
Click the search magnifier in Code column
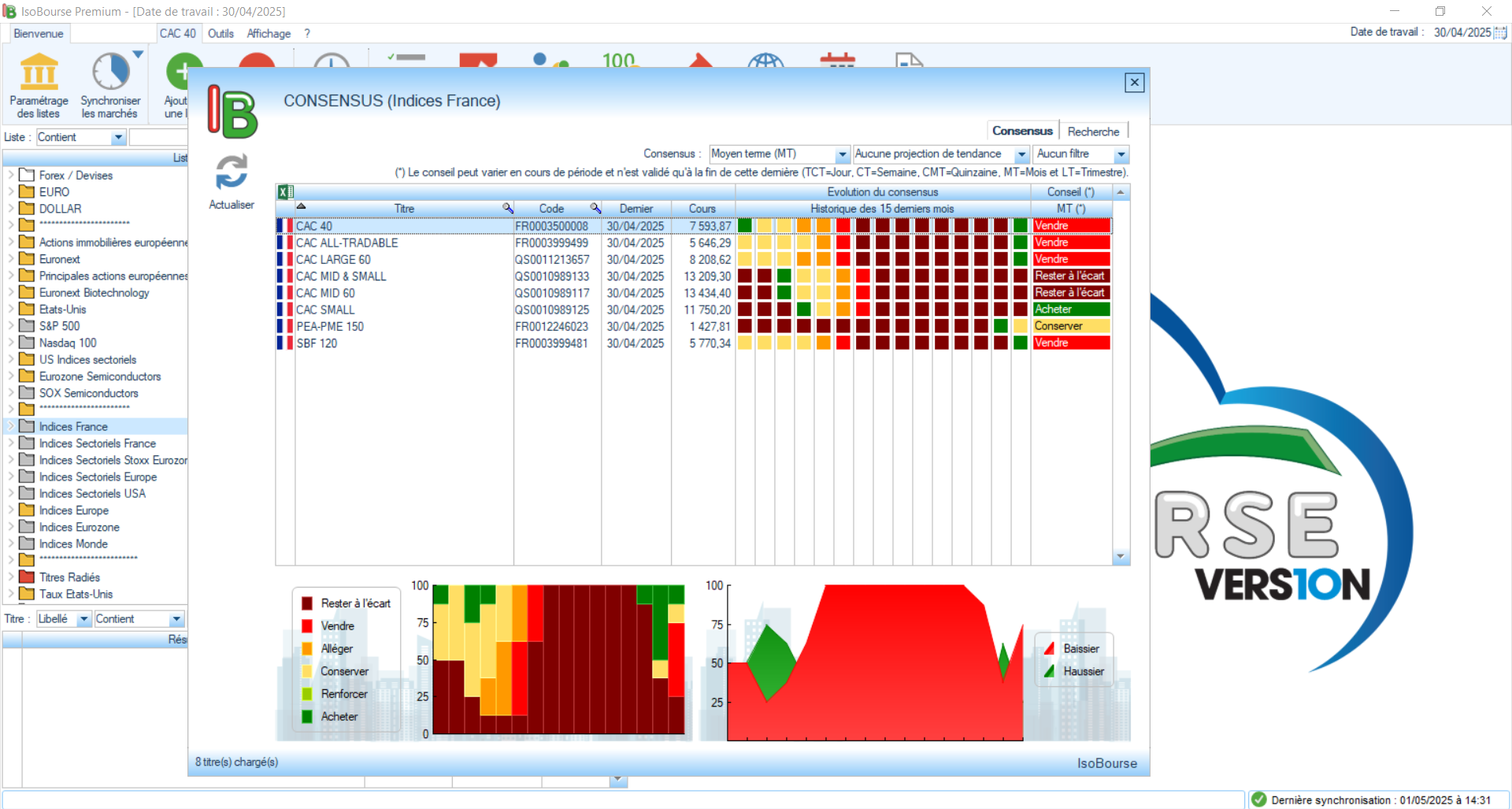[596, 208]
